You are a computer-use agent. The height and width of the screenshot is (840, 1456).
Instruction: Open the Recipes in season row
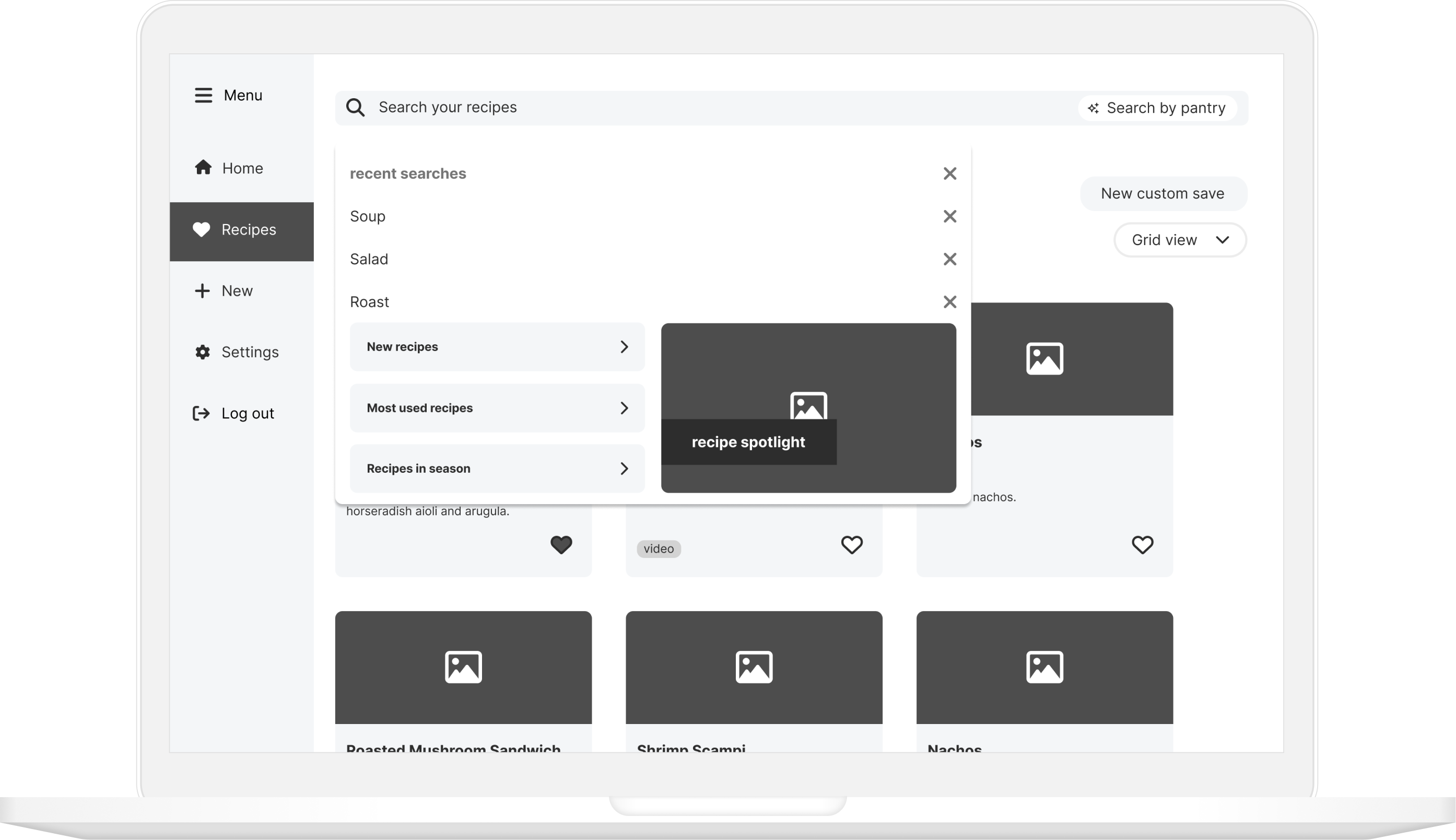pos(497,469)
